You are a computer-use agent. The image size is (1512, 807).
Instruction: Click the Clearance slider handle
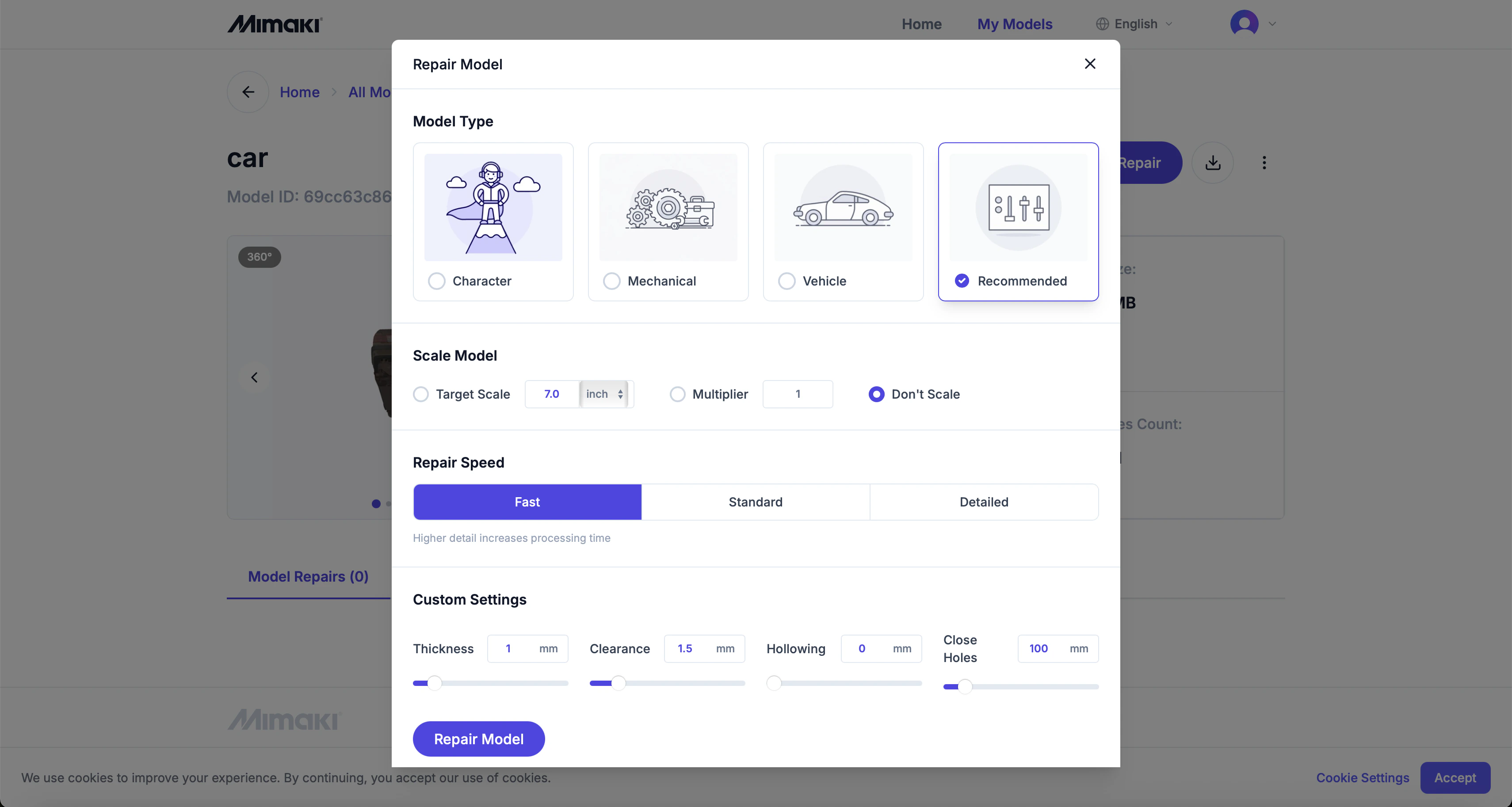pos(618,682)
